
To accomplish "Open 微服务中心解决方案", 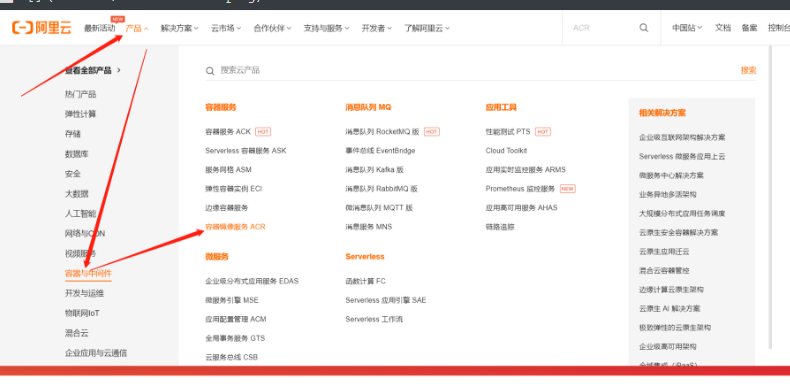I will (671, 175).
